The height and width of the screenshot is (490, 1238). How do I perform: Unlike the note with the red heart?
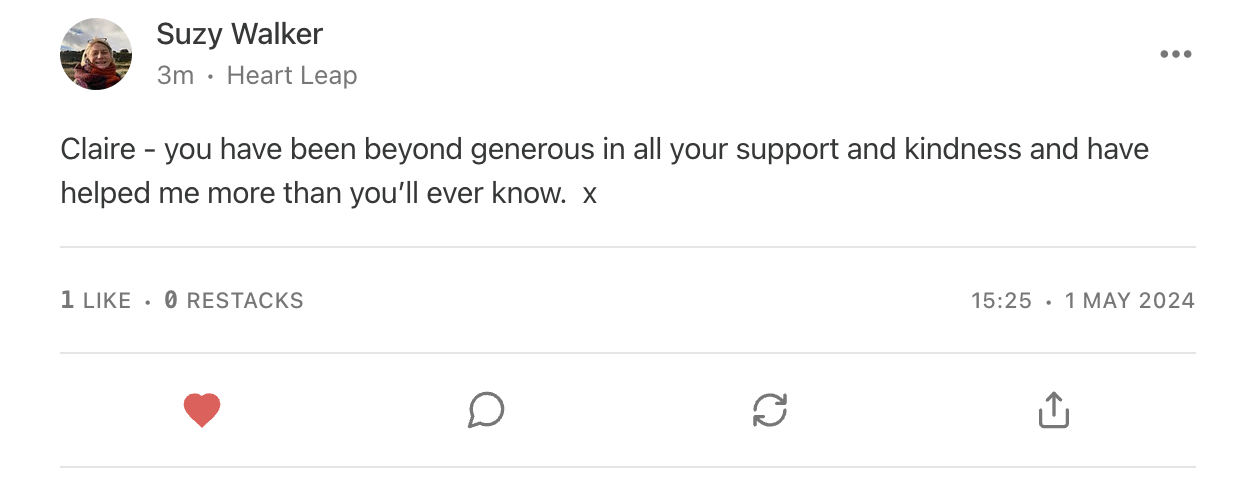pos(202,410)
